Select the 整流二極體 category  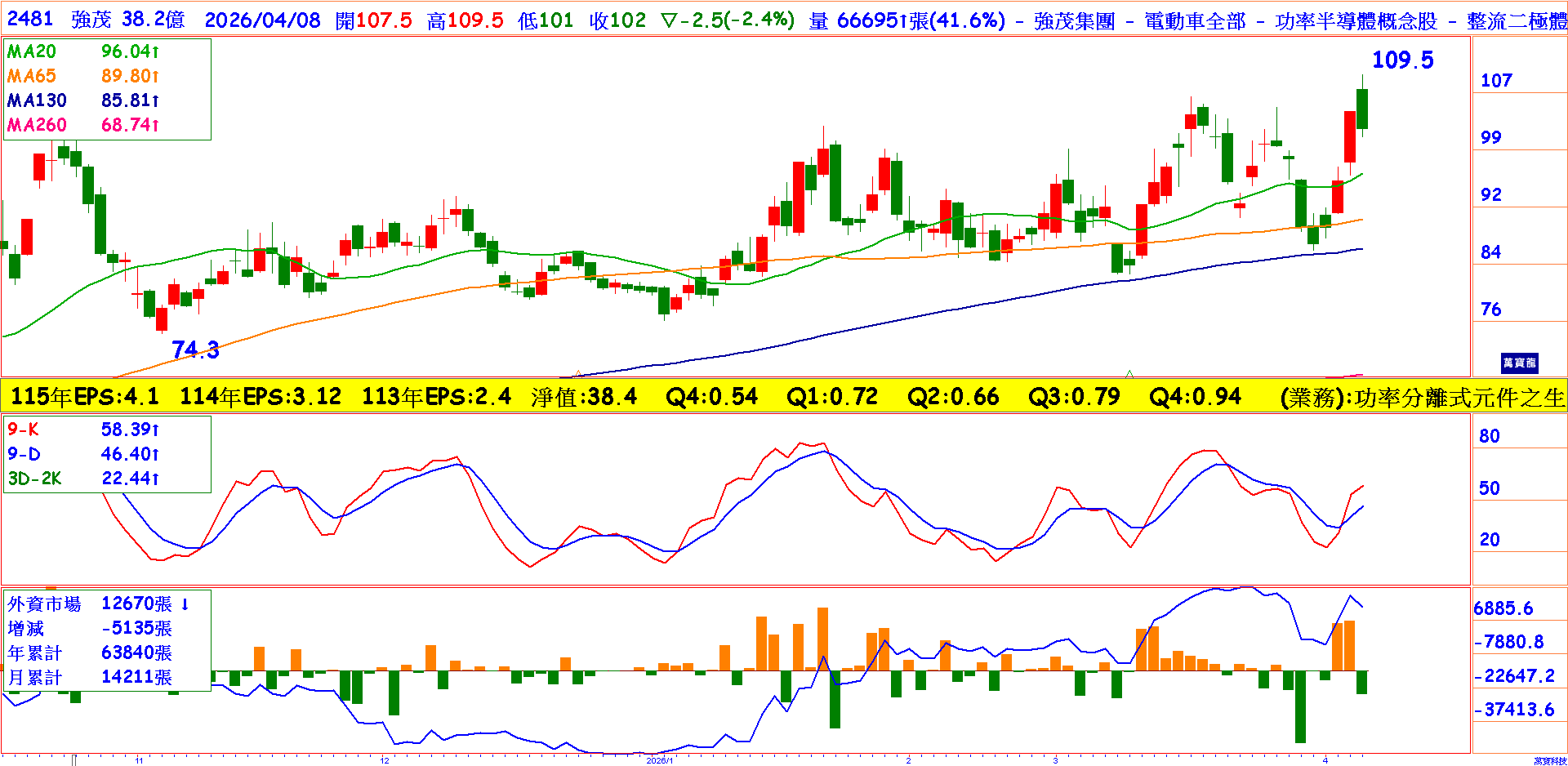tap(1517, 21)
